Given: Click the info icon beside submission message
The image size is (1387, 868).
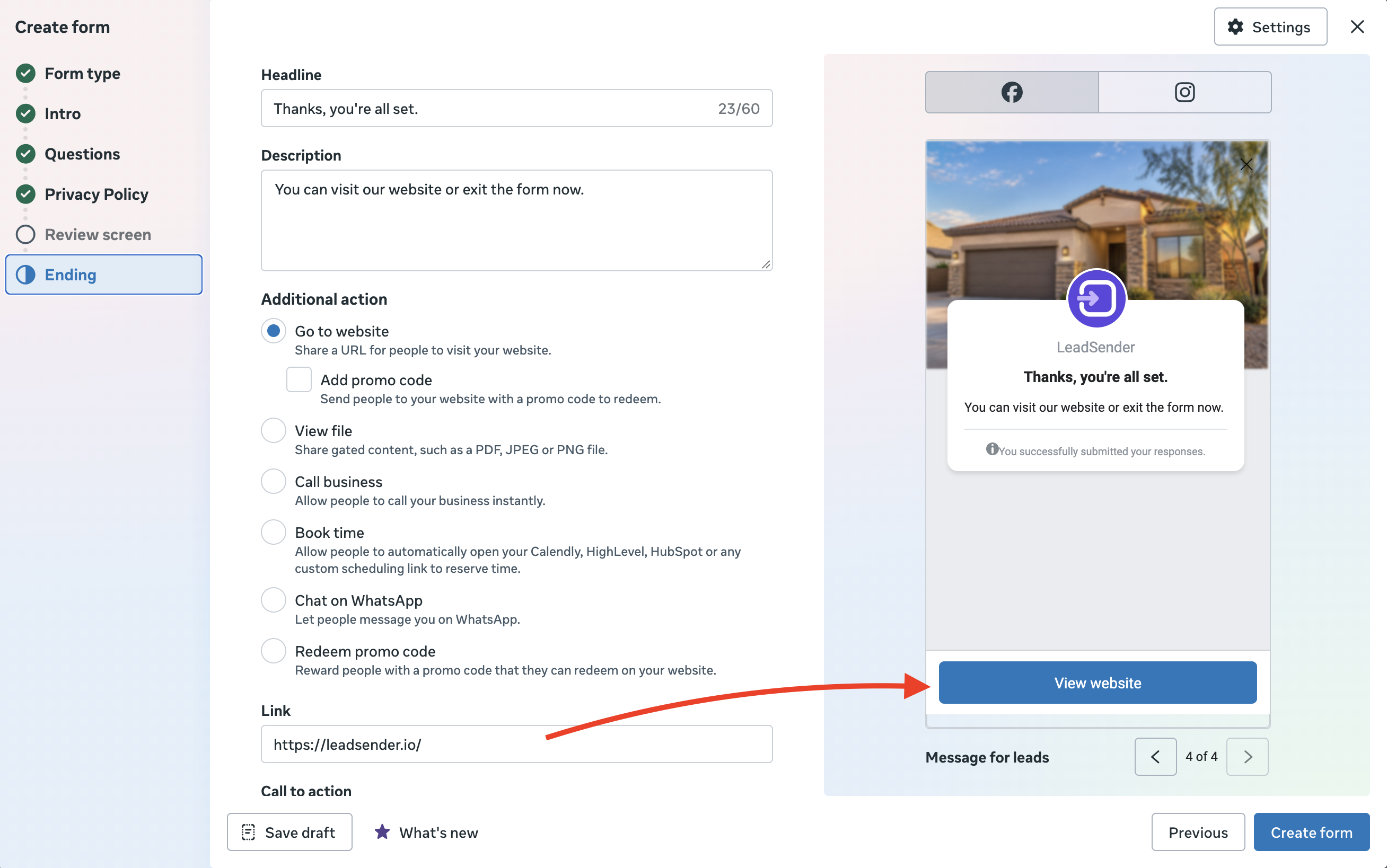Looking at the screenshot, I should click(991, 448).
